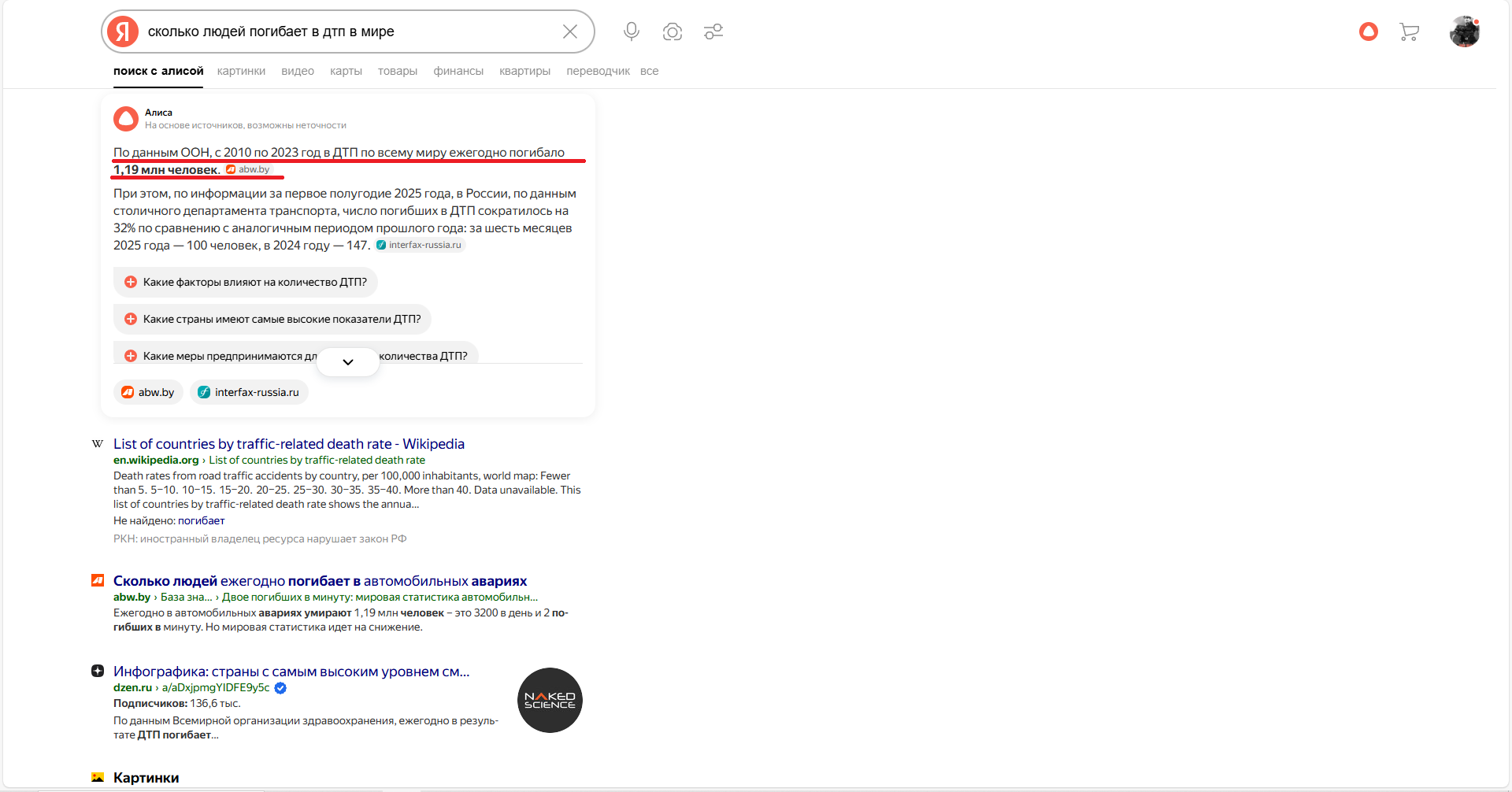
Task: Open image search camera icon
Action: pos(672,31)
